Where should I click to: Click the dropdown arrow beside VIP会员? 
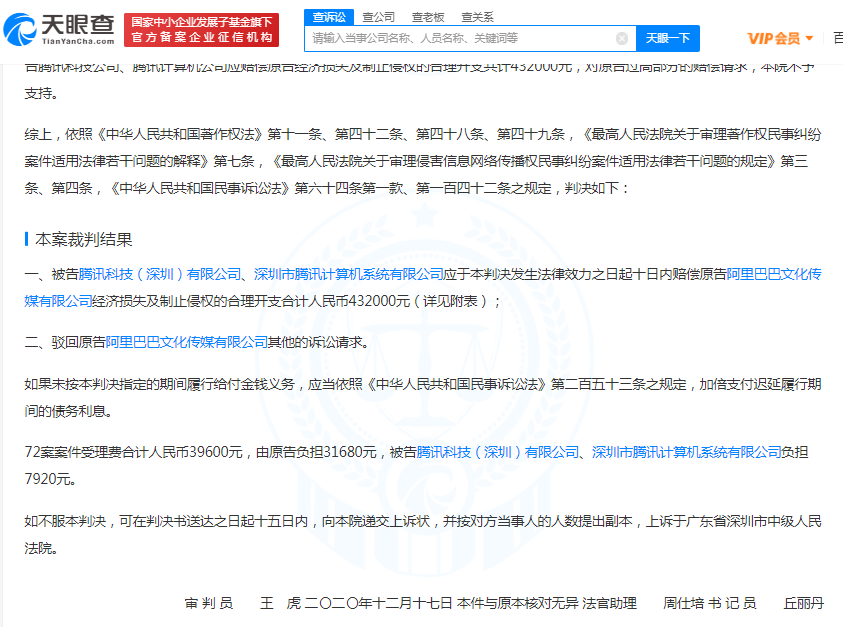pos(811,38)
